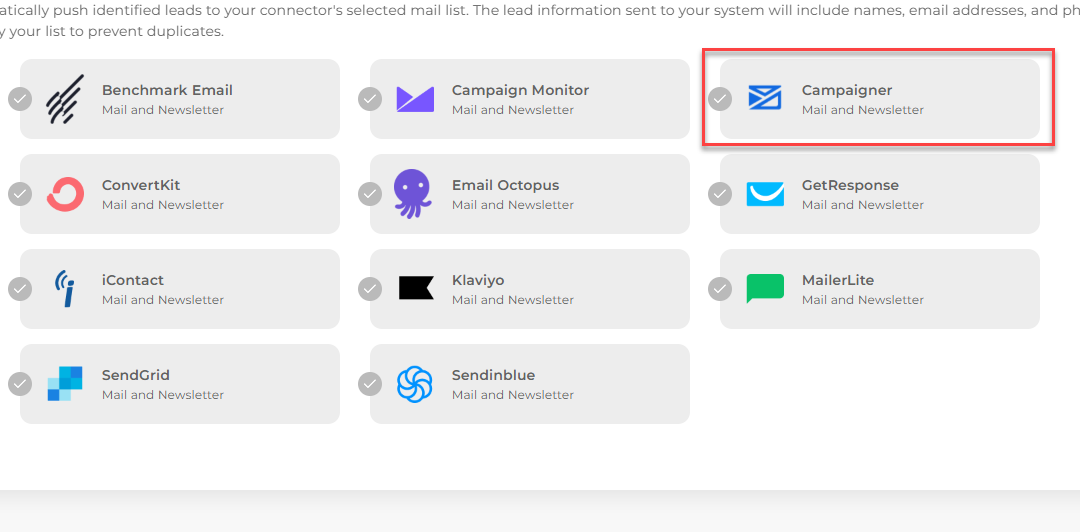
Task: Toggle the check circle for Benchmark Email
Action: 20,99
